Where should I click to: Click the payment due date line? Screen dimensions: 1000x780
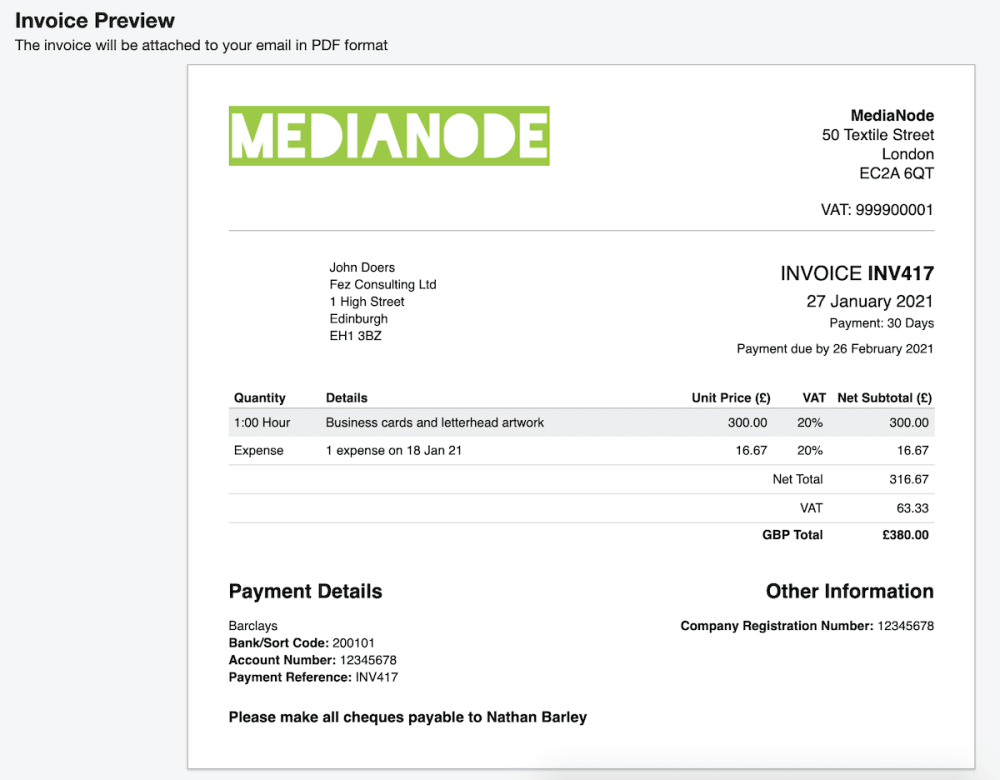coord(835,349)
